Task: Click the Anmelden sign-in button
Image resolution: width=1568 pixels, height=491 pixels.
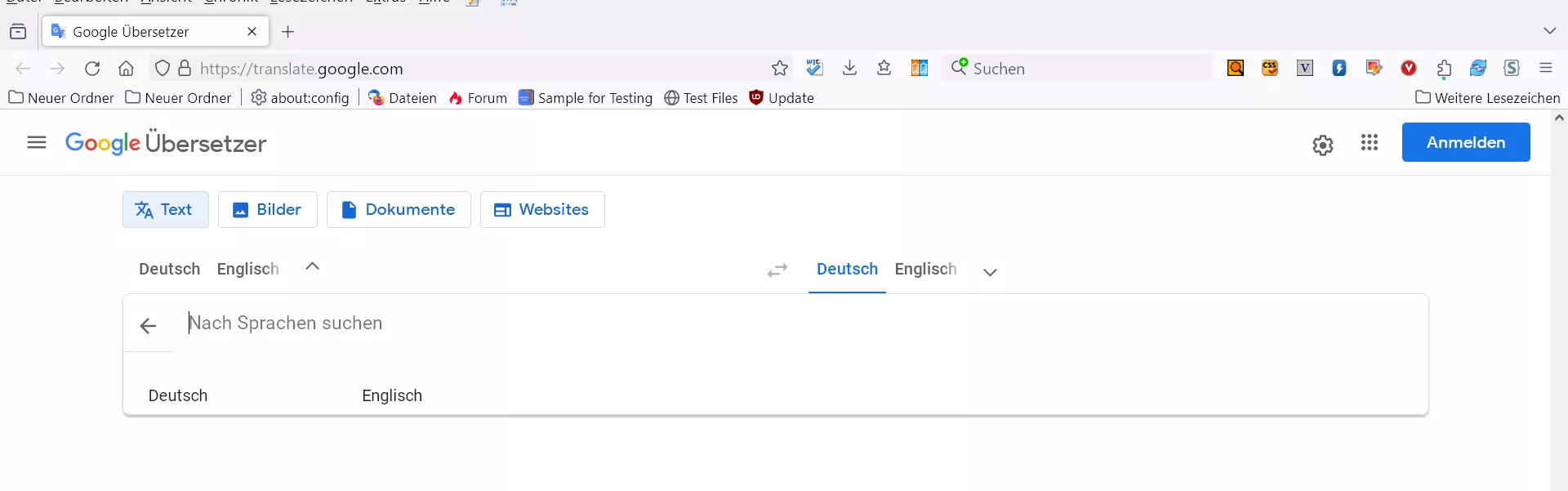Action: (1465, 142)
